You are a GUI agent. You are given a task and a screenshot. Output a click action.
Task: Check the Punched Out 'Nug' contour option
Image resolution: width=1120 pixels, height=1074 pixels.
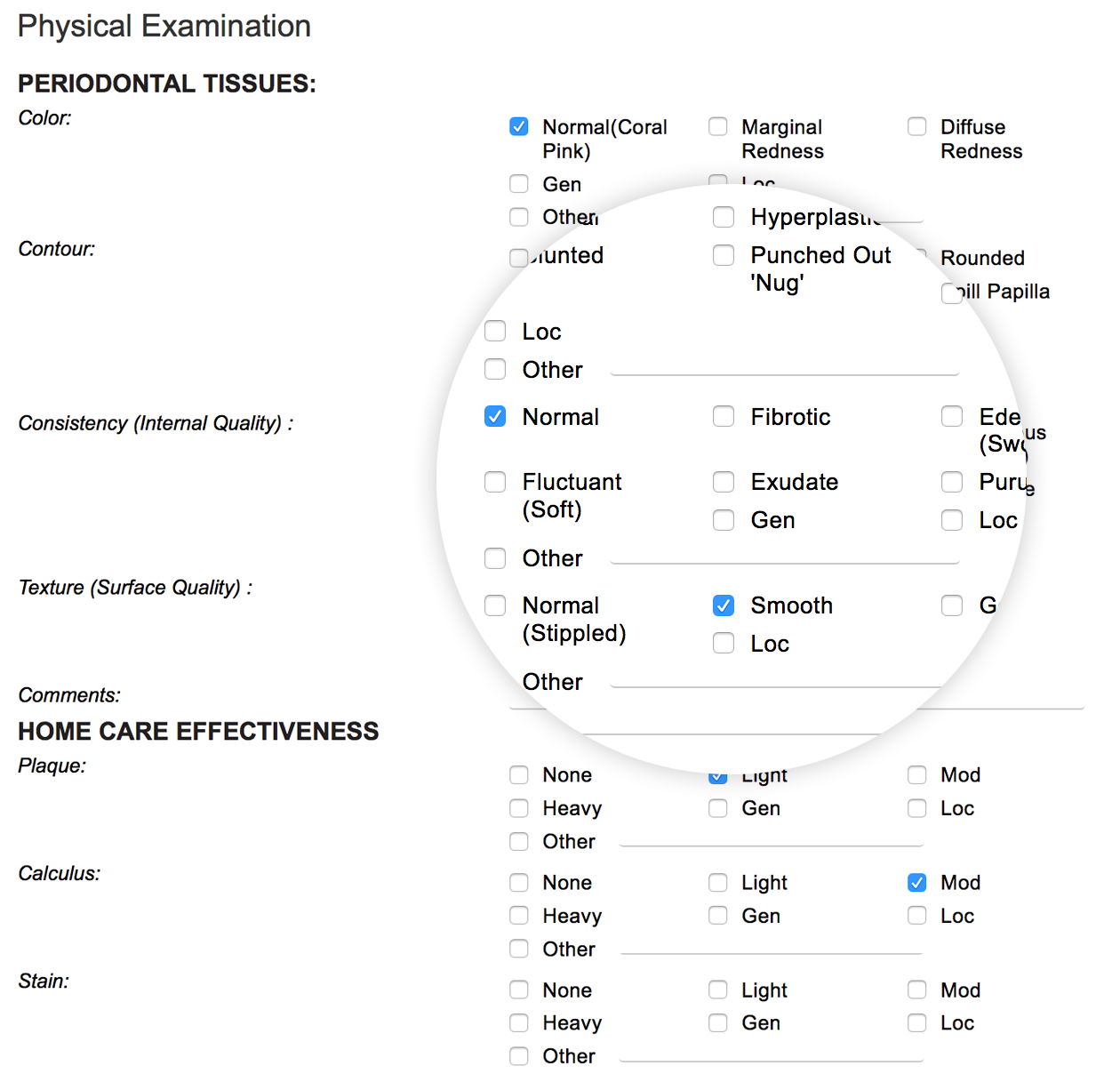pyautogui.click(x=724, y=256)
